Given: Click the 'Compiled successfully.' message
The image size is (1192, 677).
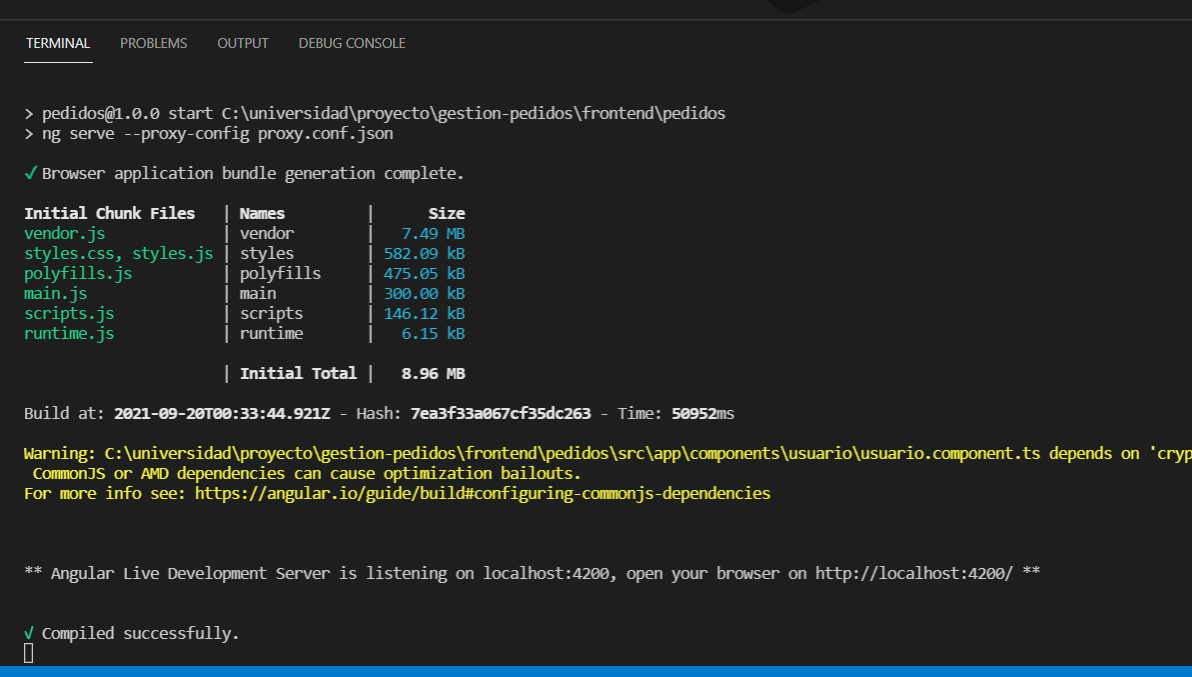Looking at the screenshot, I should tap(140, 633).
